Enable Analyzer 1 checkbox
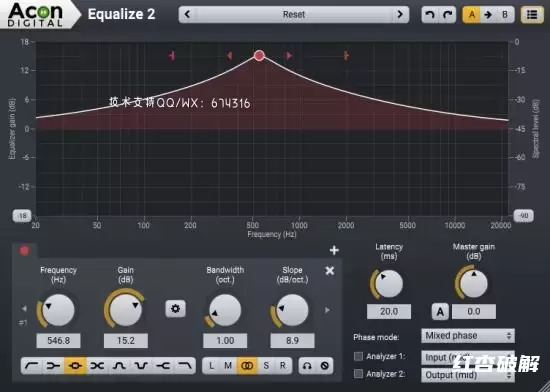Viewport: 550px width, 392px height. click(358, 356)
